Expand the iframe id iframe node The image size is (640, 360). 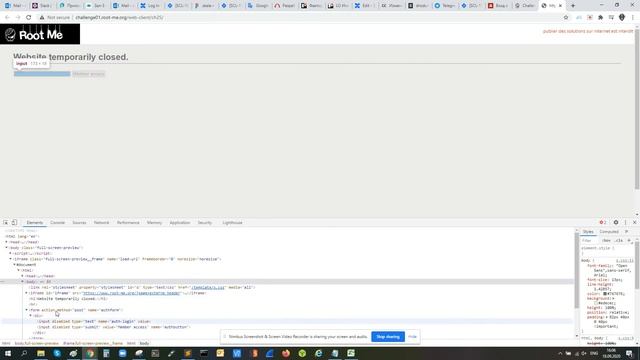(x=27, y=293)
